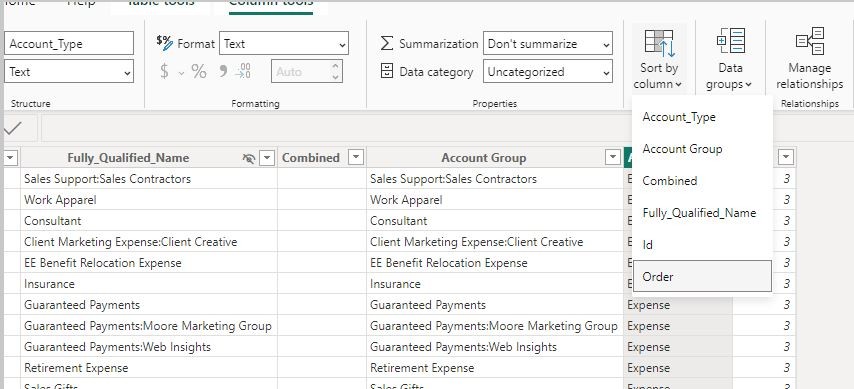
Task: Open Manage relationships
Action: (809, 58)
